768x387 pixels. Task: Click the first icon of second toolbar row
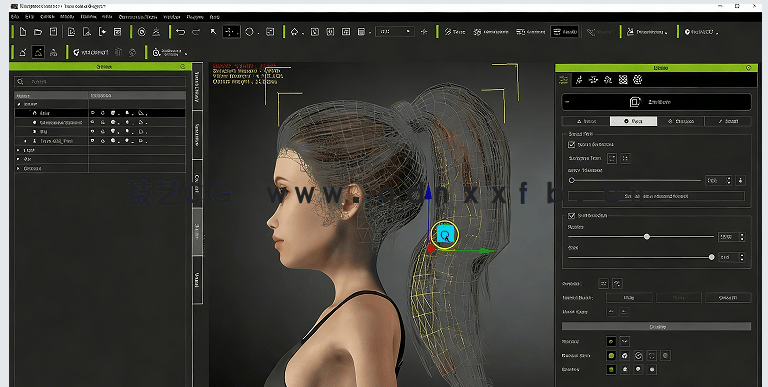click(23, 52)
